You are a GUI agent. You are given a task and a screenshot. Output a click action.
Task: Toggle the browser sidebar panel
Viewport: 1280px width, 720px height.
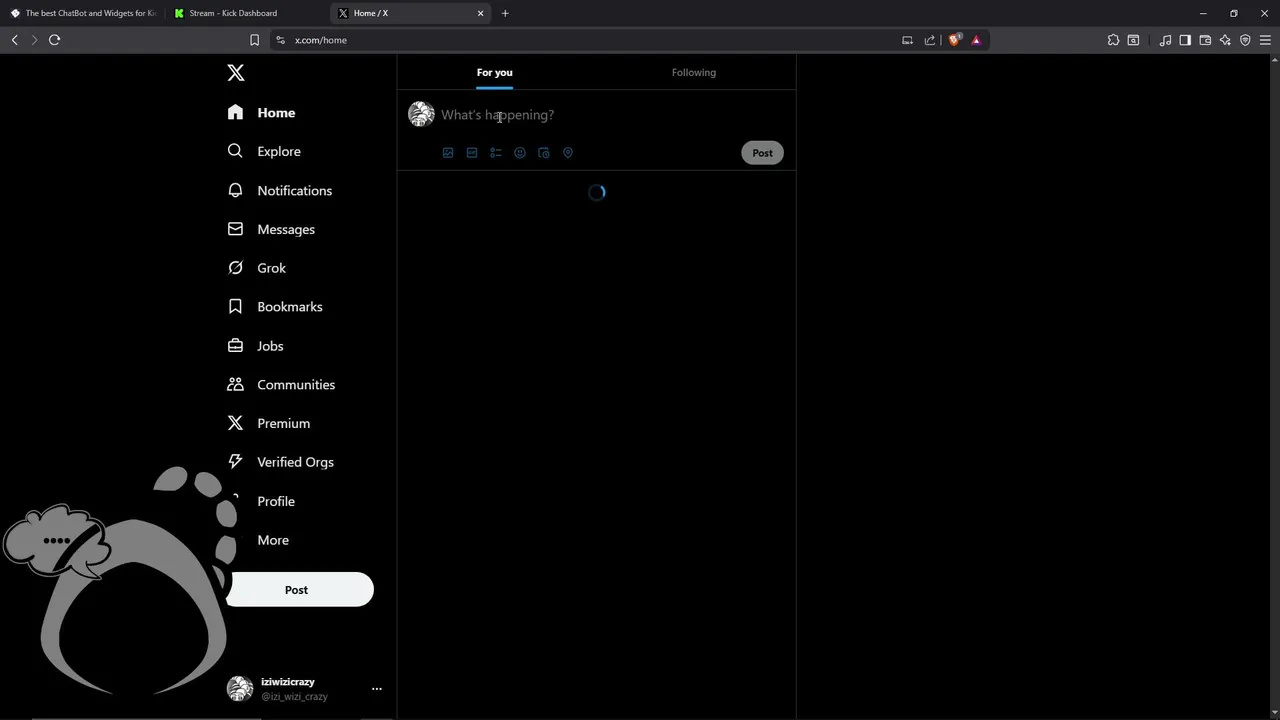coord(1185,40)
